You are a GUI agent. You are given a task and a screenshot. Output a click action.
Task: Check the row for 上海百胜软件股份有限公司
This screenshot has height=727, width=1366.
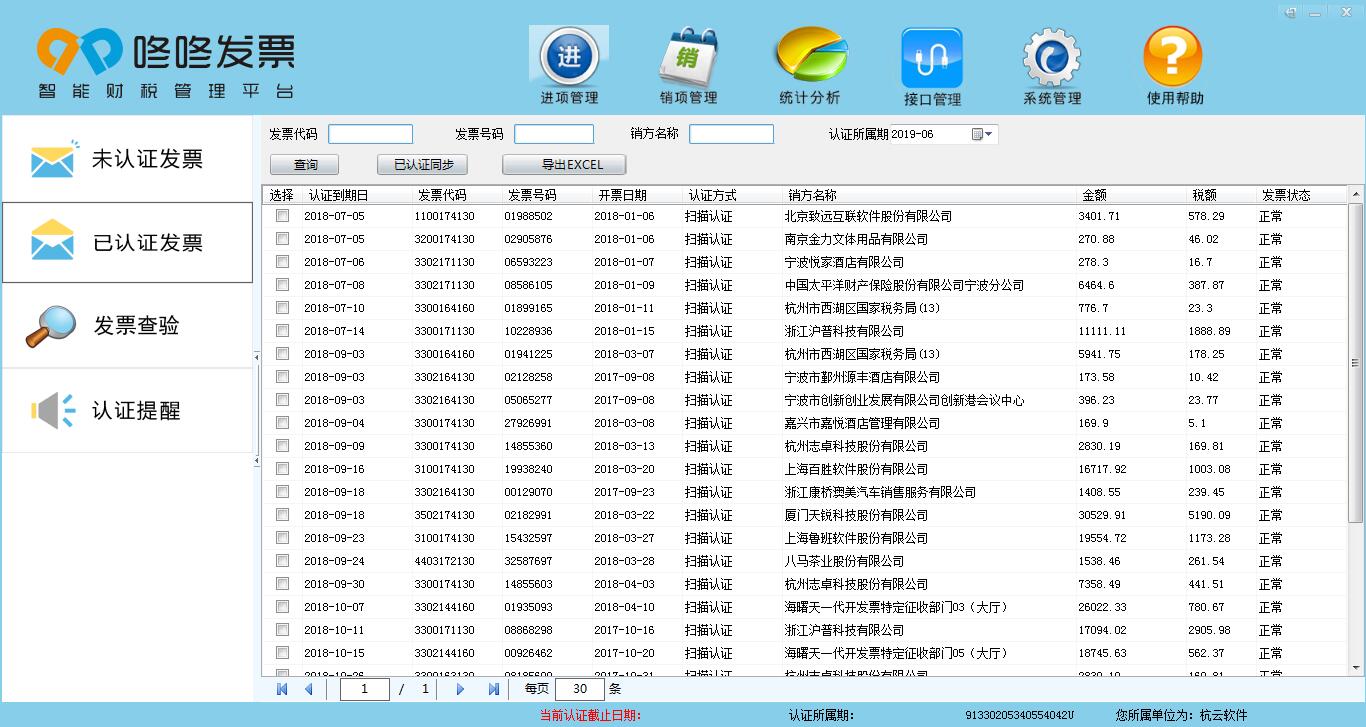[x=283, y=468]
